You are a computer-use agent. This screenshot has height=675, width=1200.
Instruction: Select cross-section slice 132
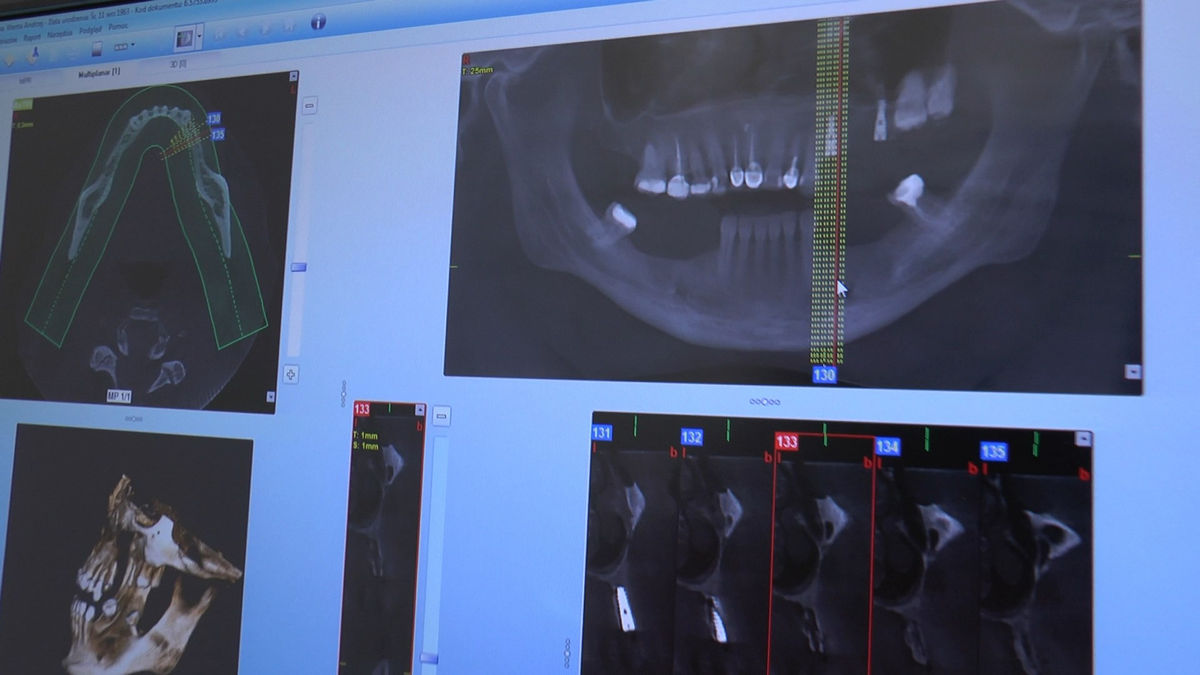692,437
